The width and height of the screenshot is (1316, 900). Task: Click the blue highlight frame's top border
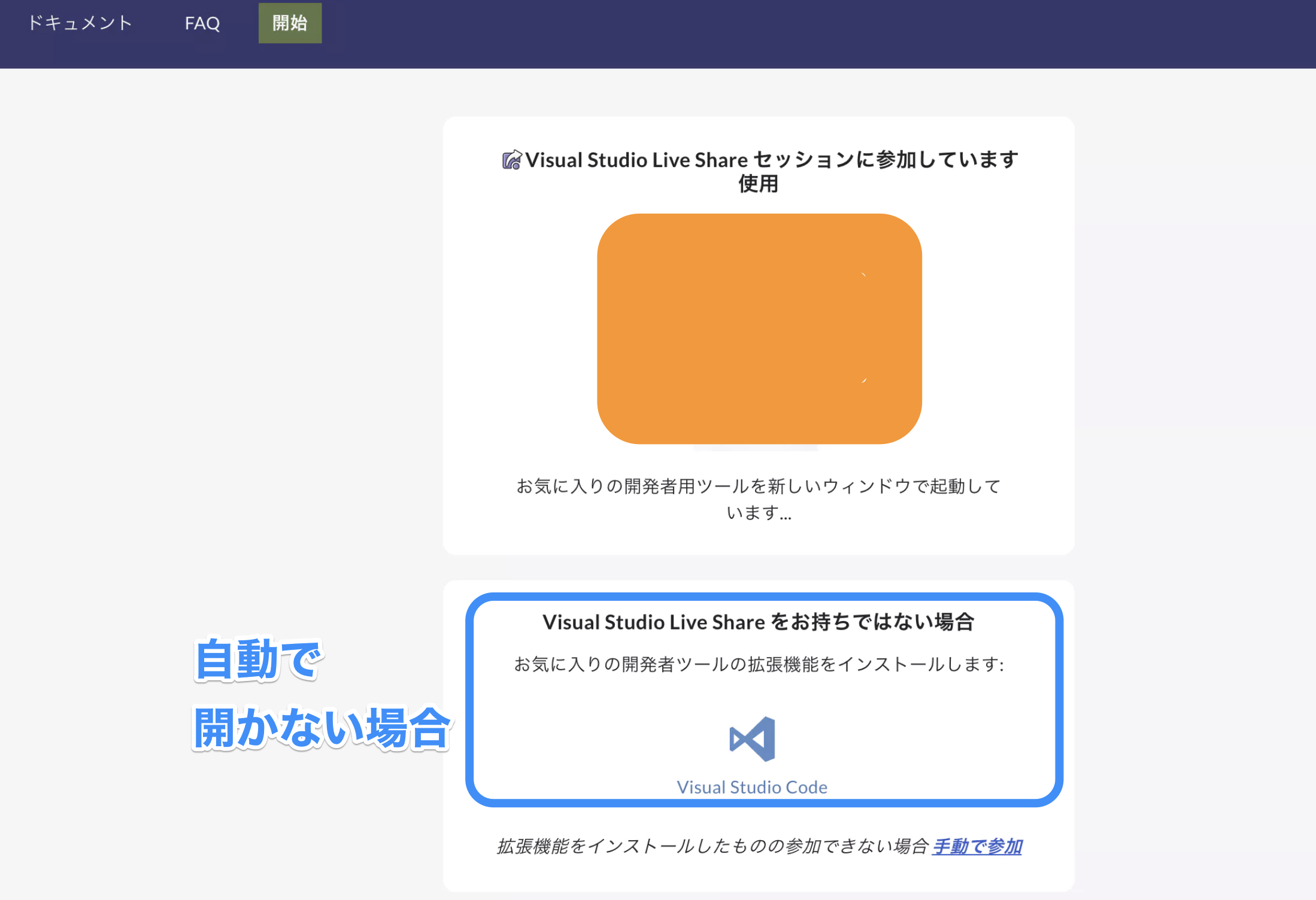[x=764, y=597]
